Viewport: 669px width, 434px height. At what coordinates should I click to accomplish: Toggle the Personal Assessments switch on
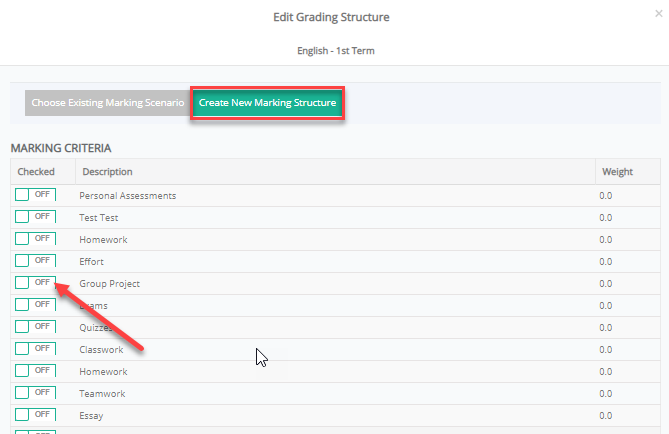pos(35,195)
